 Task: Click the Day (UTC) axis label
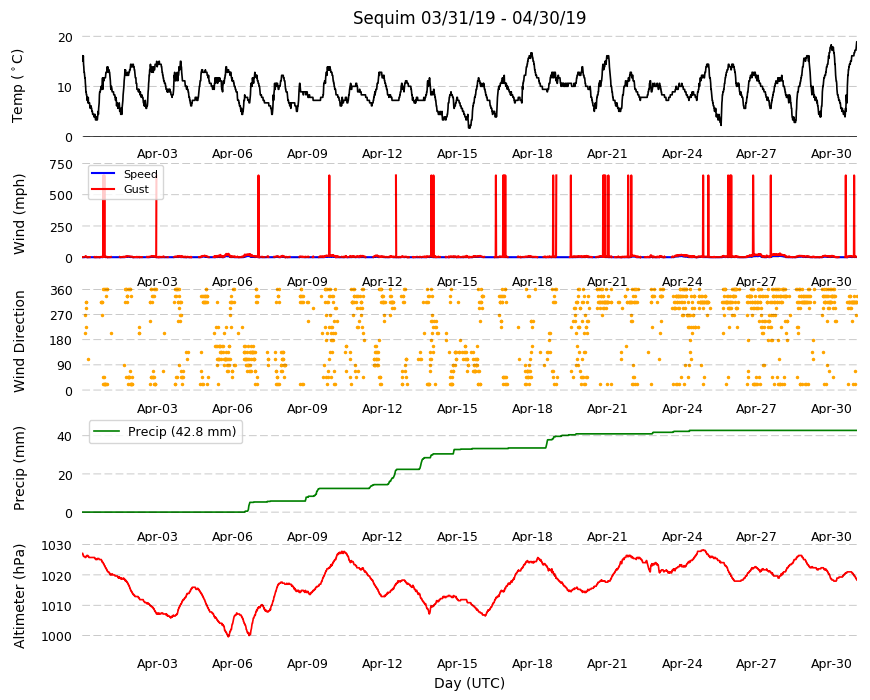point(469,683)
